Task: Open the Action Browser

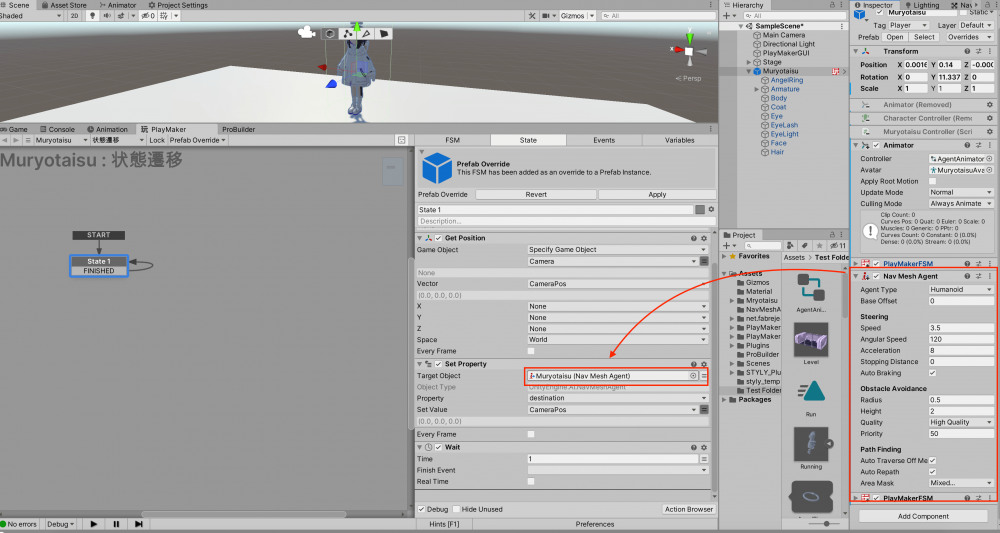Action: pos(689,509)
